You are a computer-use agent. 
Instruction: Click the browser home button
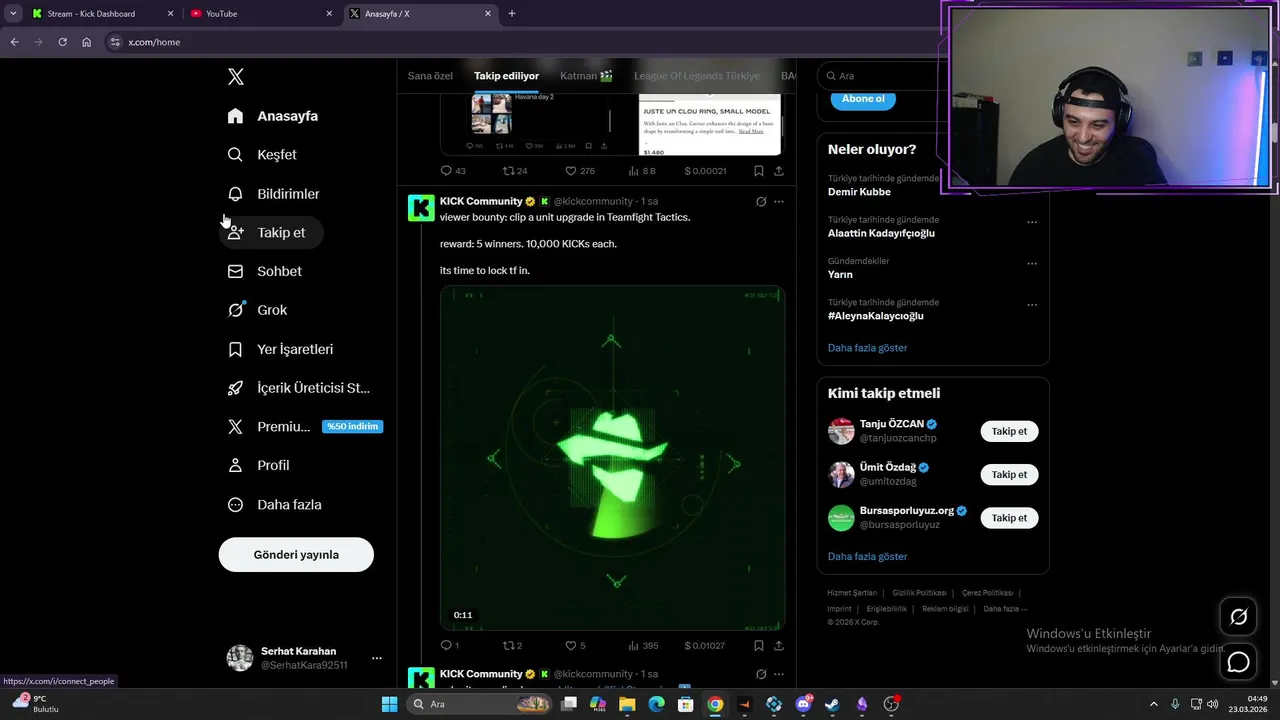pos(87,42)
